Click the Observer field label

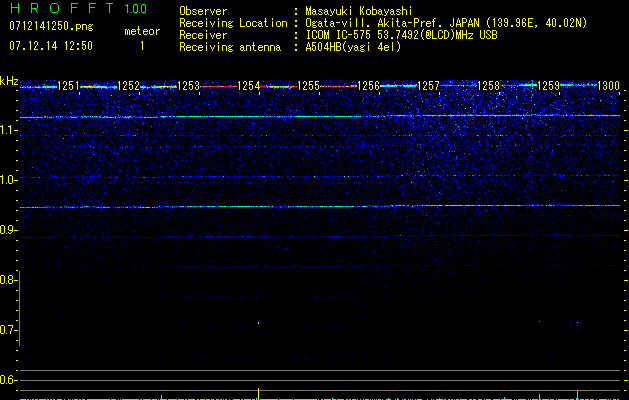pos(203,11)
